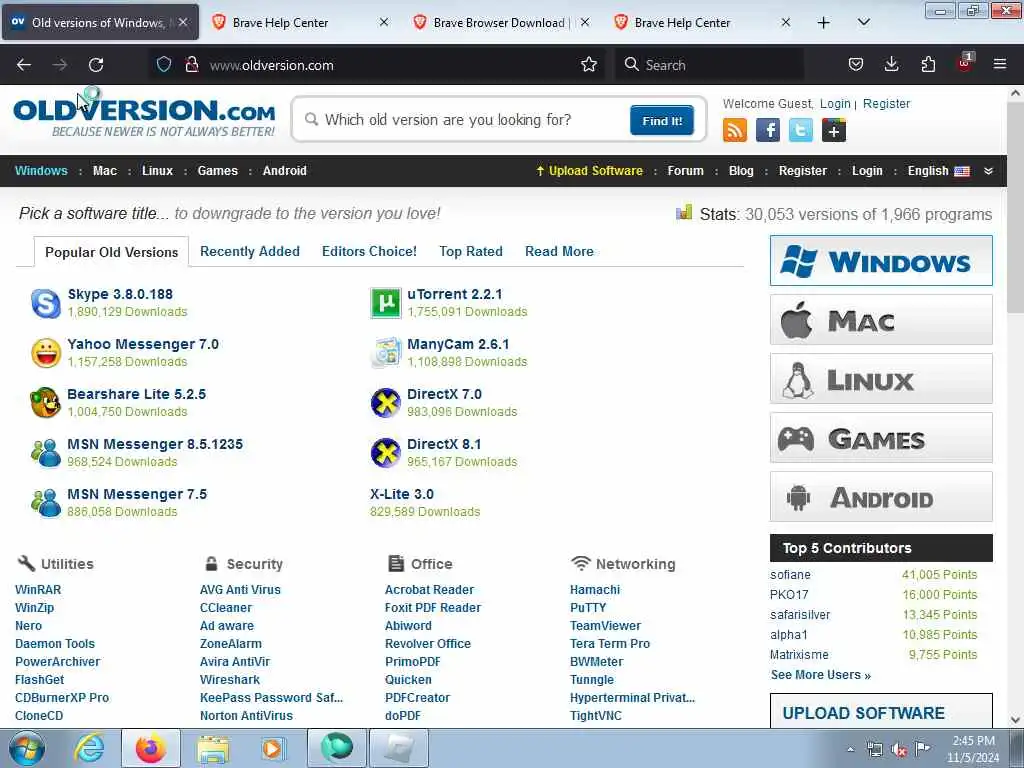Click the Yahoo Messenger smiley icon
Image resolution: width=1024 pixels, height=768 pixels.
pos(46,353)
